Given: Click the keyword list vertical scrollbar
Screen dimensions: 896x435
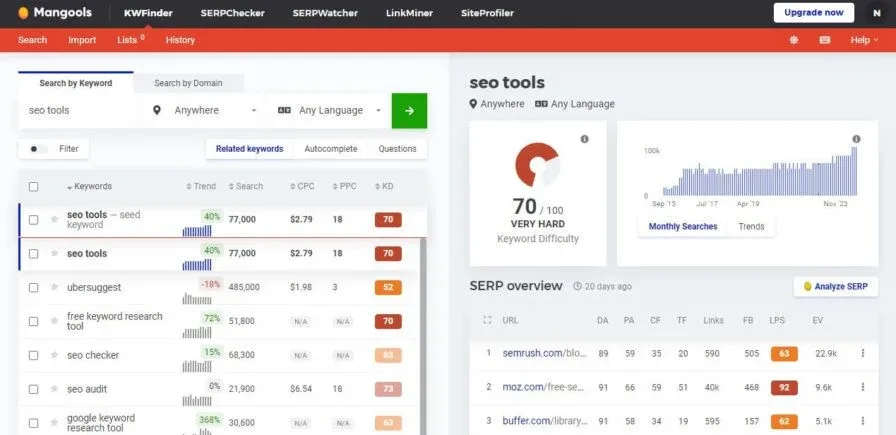Looking at the screenshot, I should pos(423,336).
